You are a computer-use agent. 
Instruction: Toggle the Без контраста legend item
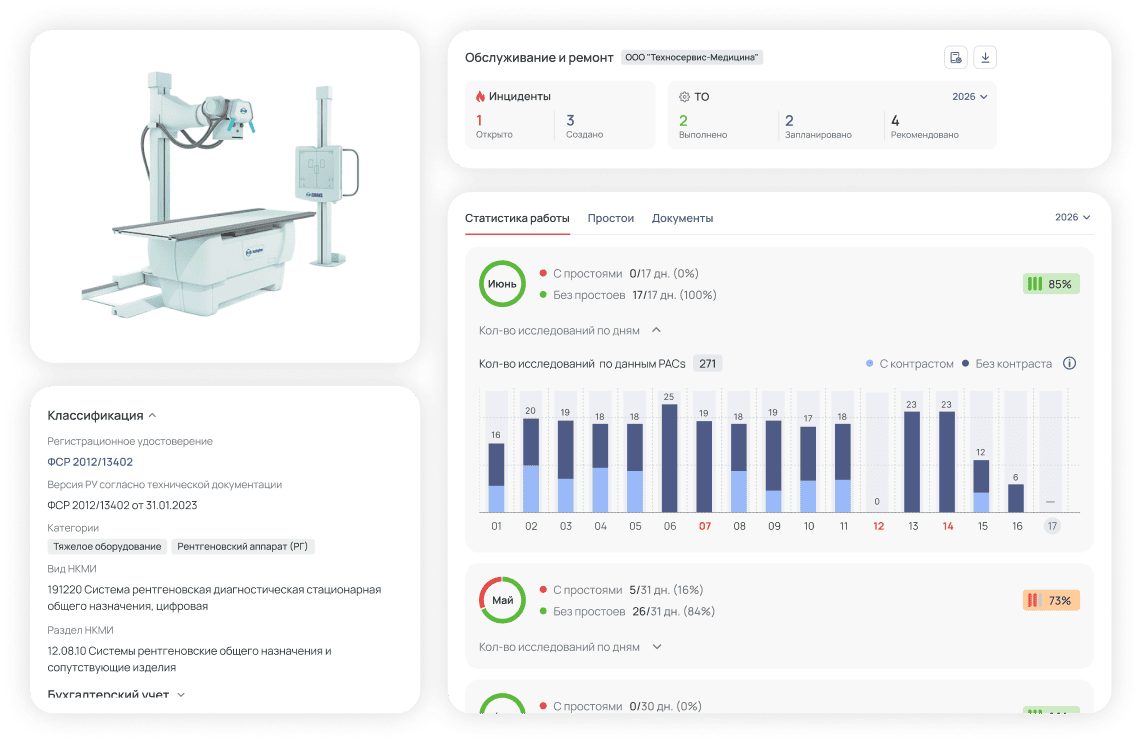pos(1007,363)
